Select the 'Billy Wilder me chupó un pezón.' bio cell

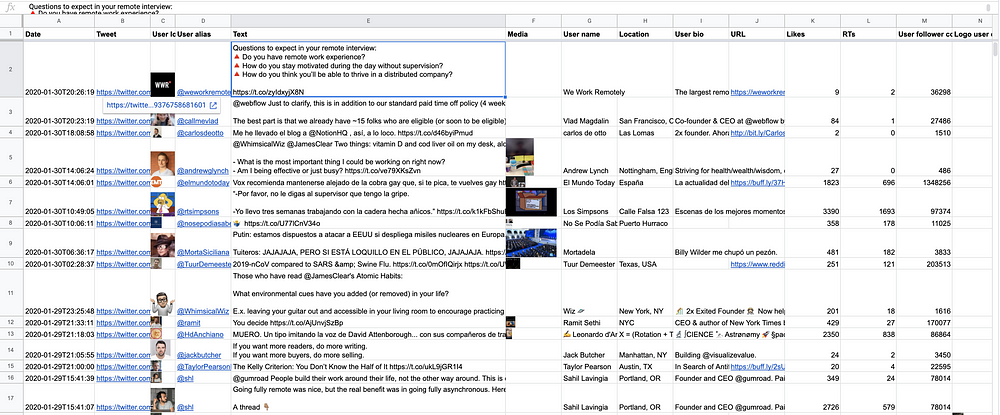[x=701, y=243]
